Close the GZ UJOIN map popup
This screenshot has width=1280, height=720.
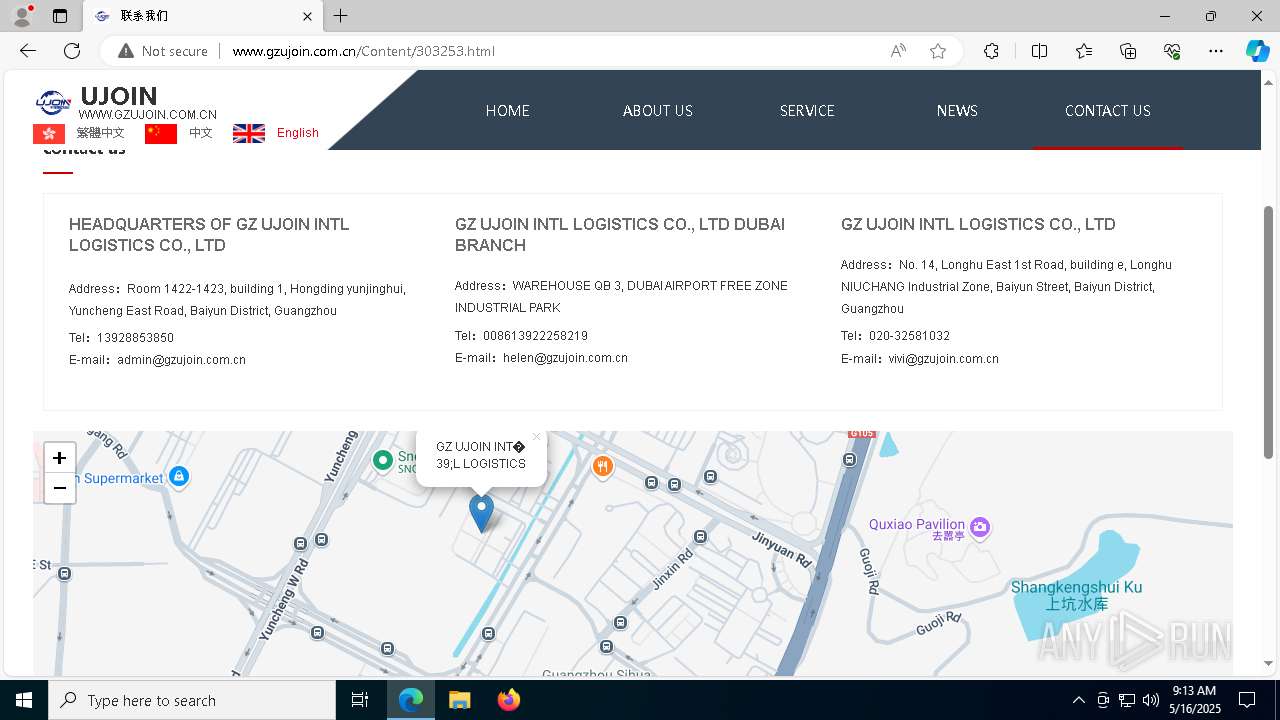pos(537,437)
